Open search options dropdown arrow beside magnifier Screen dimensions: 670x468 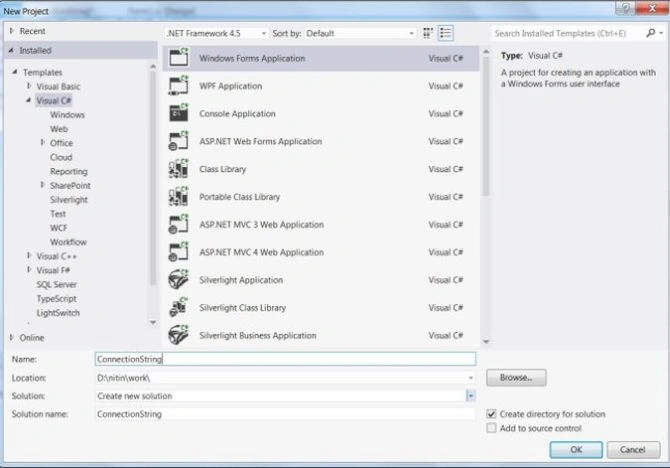(661, 33)
